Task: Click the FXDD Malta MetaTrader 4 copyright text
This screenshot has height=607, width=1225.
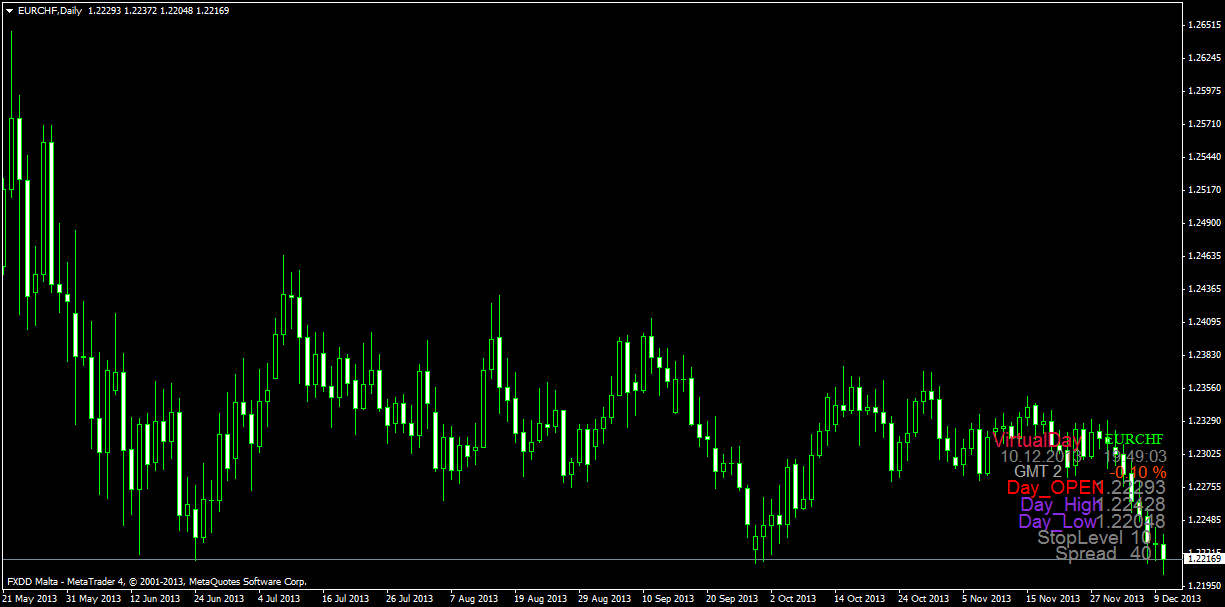Action: [156, 581]
